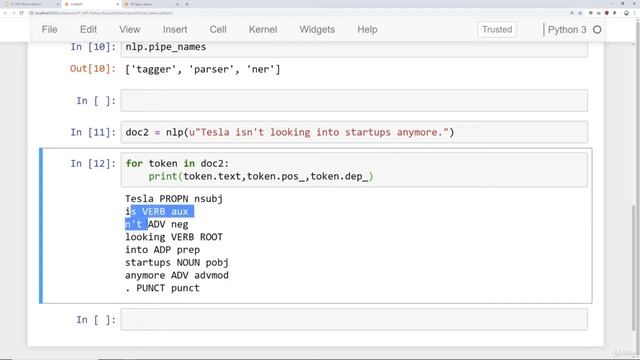Screen dimensions: 640x360
Task: Open the Kernel menu
Action: tap(263, 30)
